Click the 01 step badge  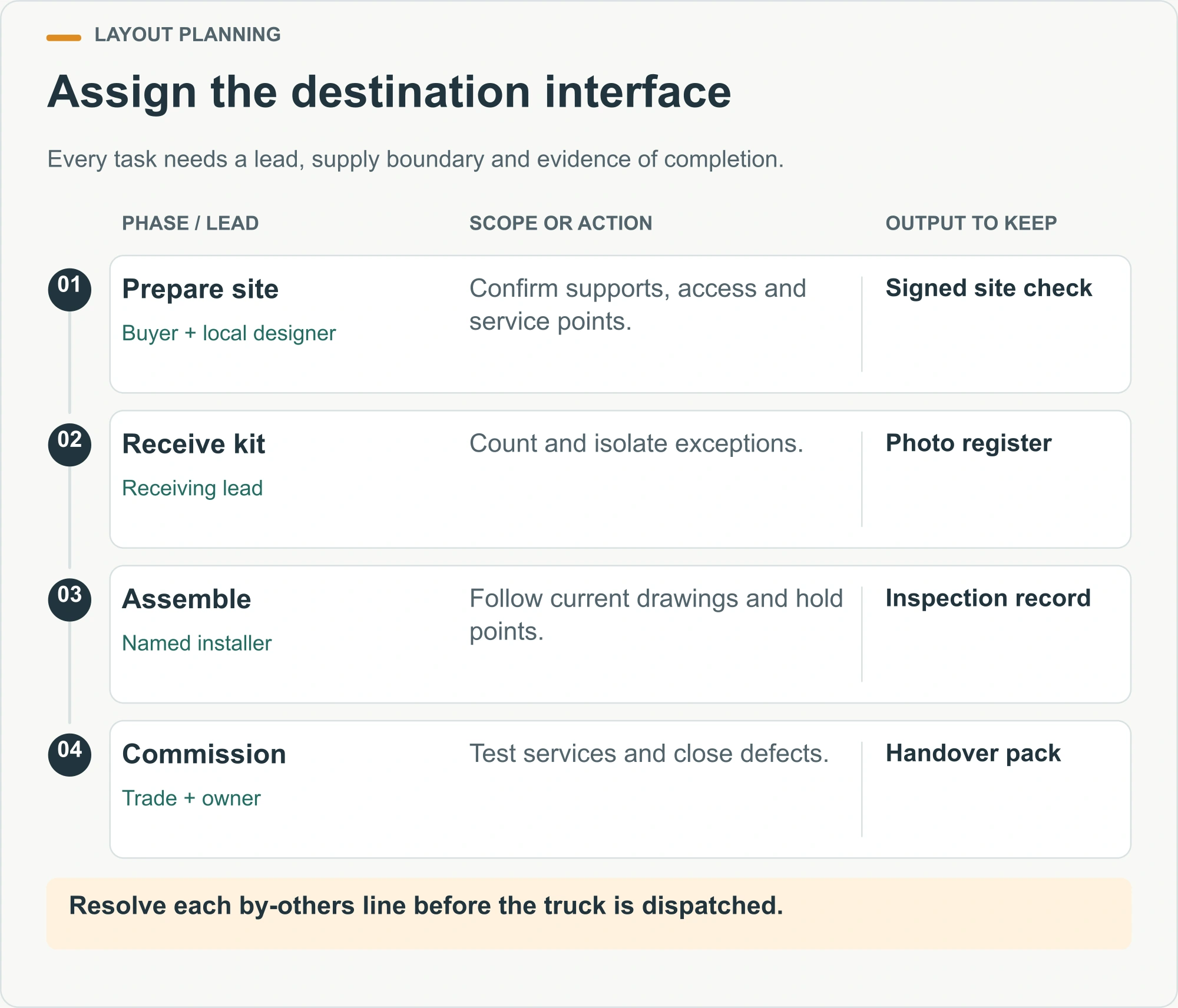70,290
